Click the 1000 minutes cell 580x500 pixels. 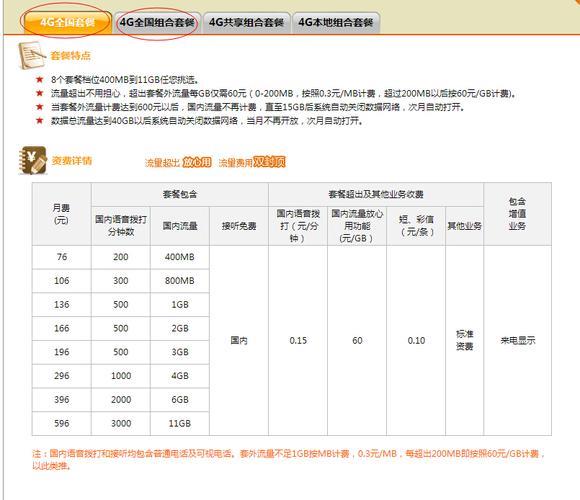coord(121,376)
